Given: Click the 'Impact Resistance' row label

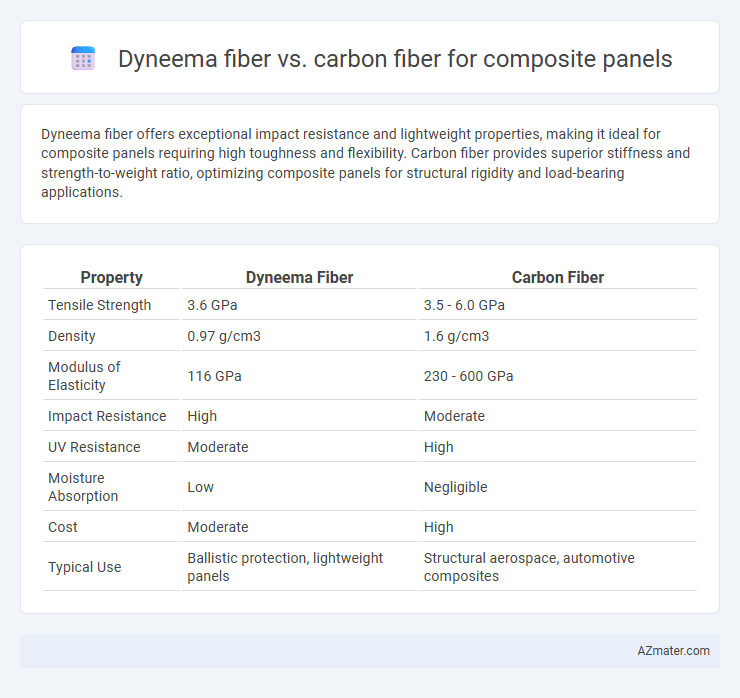Looking at the screenshot, I should (107, 416).
